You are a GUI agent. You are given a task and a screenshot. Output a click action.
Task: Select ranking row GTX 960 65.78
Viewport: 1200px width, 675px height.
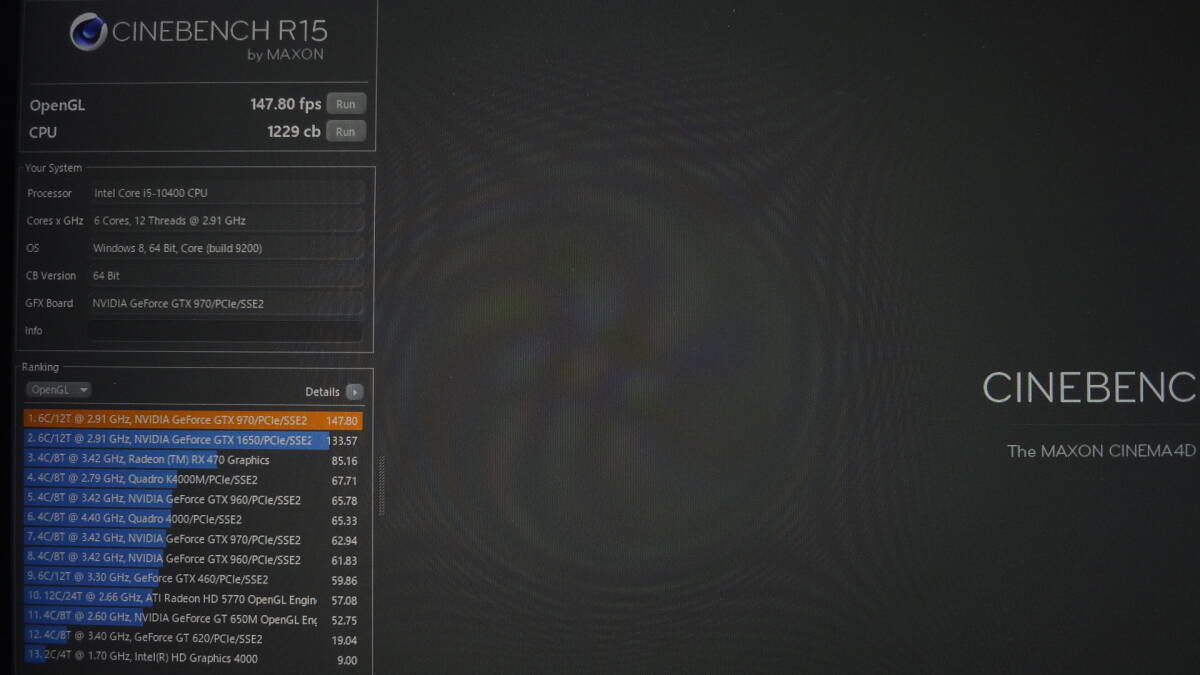[x=194, y=500]
